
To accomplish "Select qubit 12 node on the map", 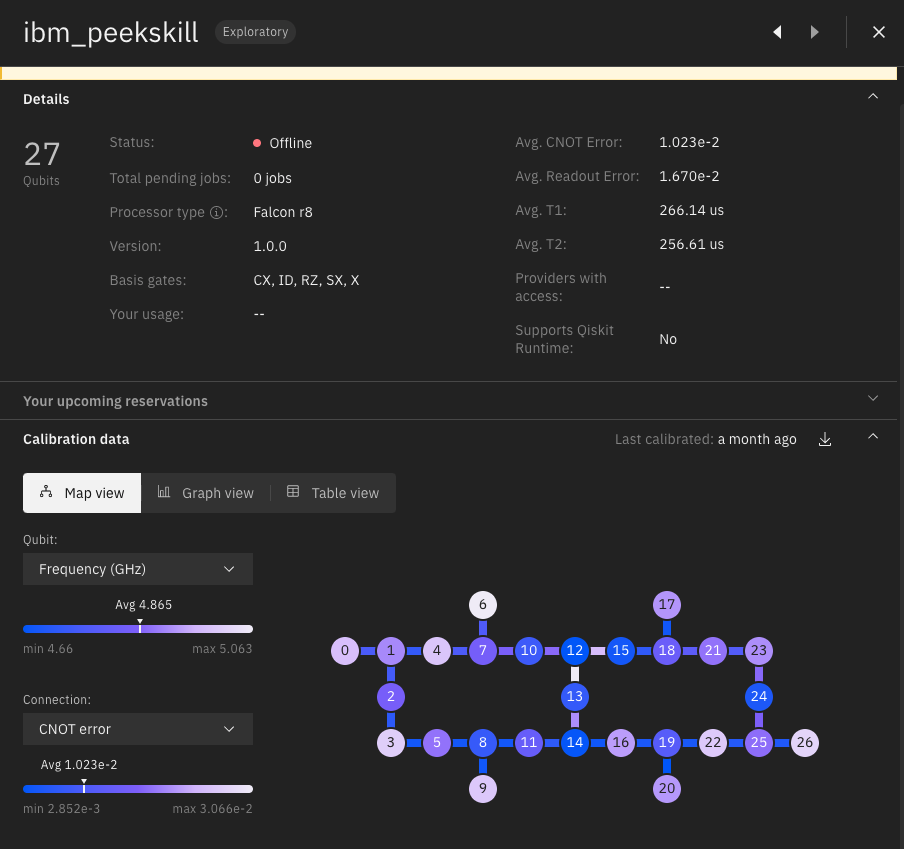I will pyautogui.click(x=574, y=651).
